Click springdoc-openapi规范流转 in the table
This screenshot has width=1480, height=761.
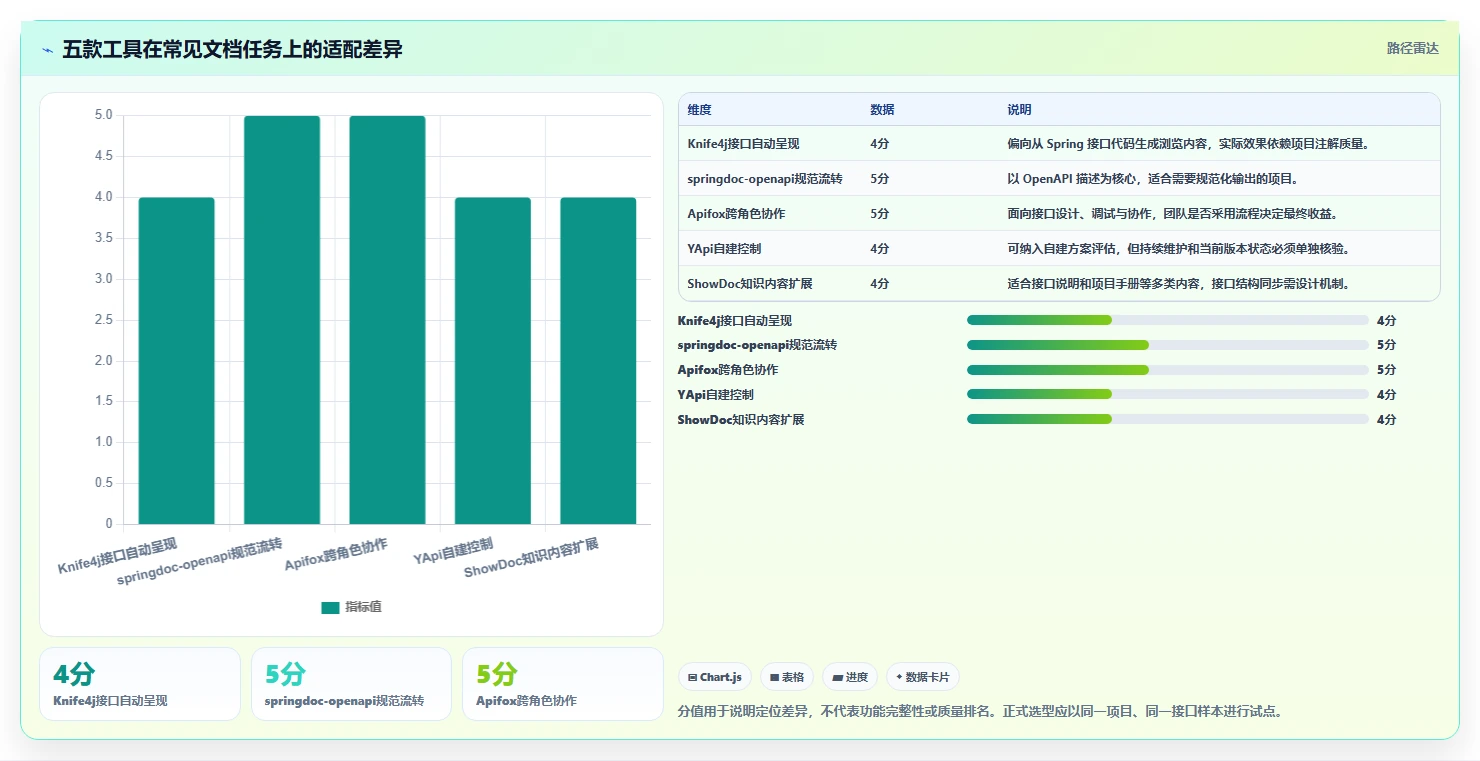[765, 179]
